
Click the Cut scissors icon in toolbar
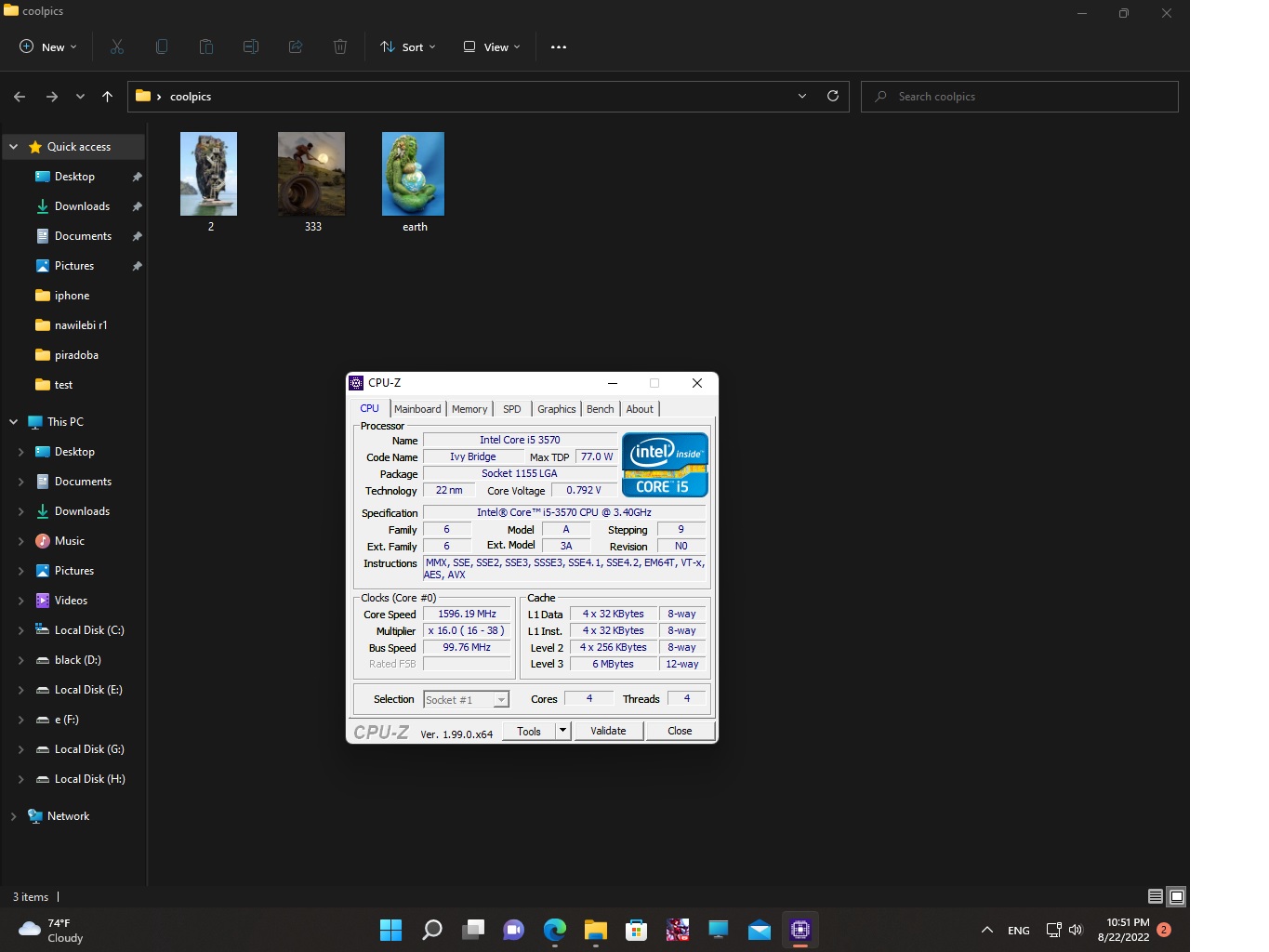point(117,46)
